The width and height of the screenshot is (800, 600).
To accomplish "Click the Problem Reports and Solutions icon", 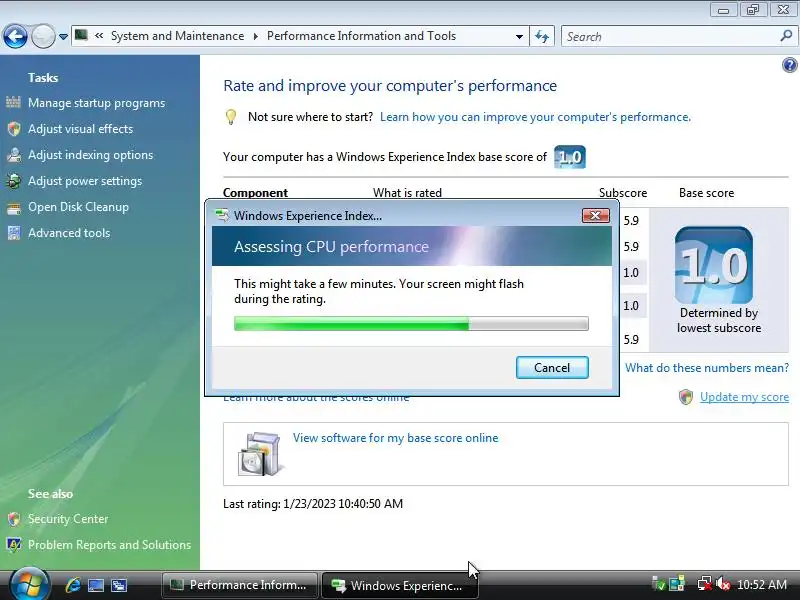I will click(14, 545).
